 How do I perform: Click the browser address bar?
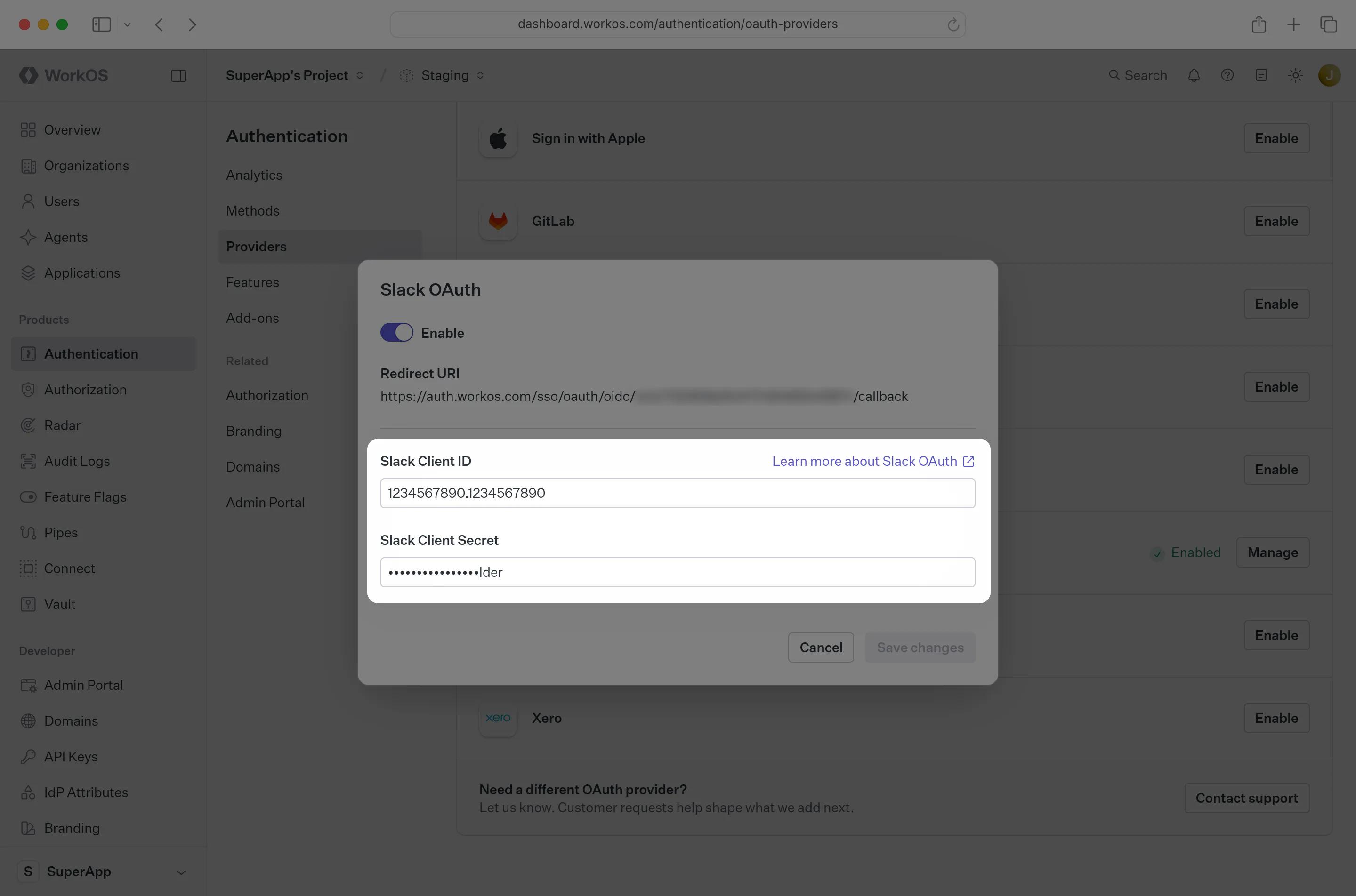coord(678,24)
